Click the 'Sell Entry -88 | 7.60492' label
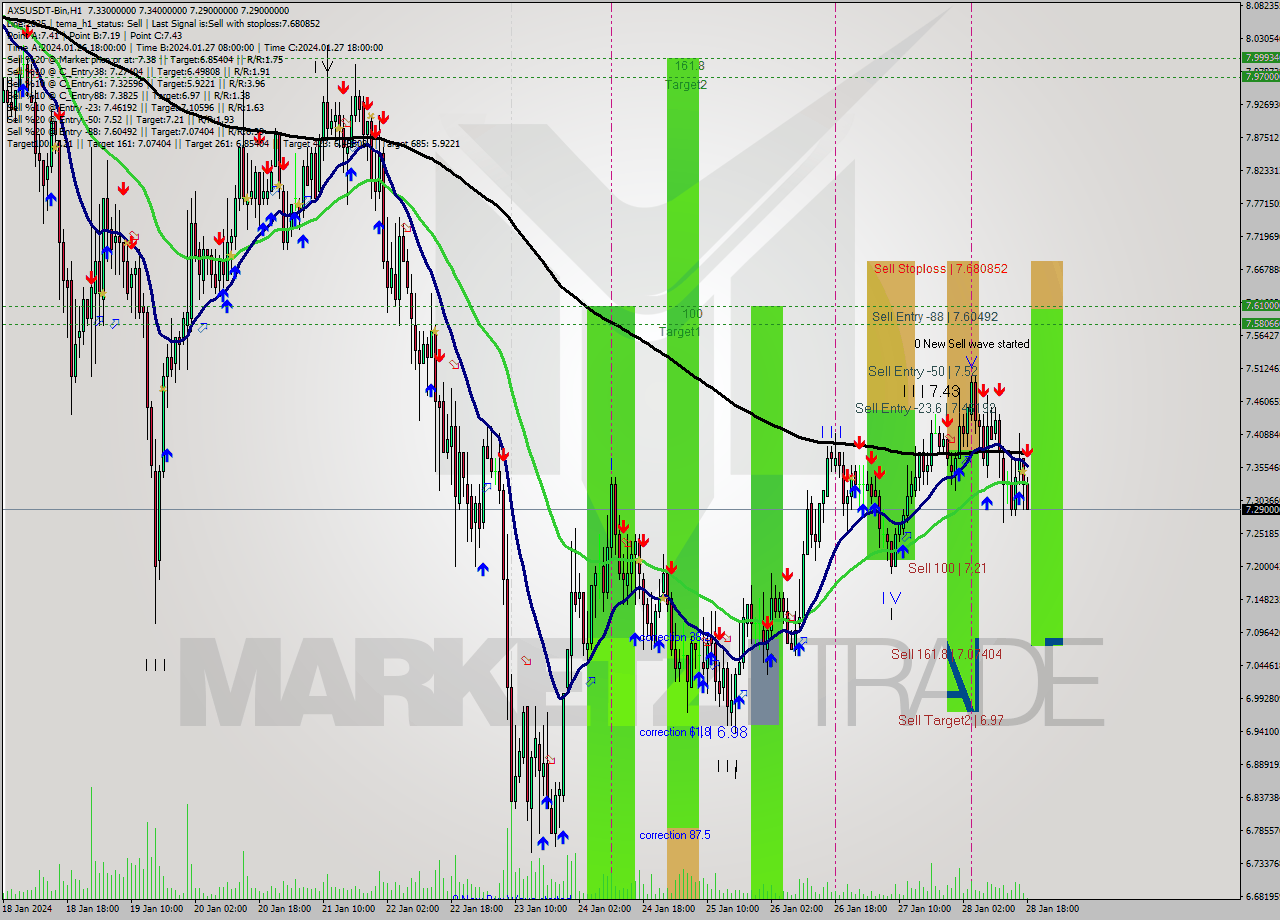 tap(935, 317)
